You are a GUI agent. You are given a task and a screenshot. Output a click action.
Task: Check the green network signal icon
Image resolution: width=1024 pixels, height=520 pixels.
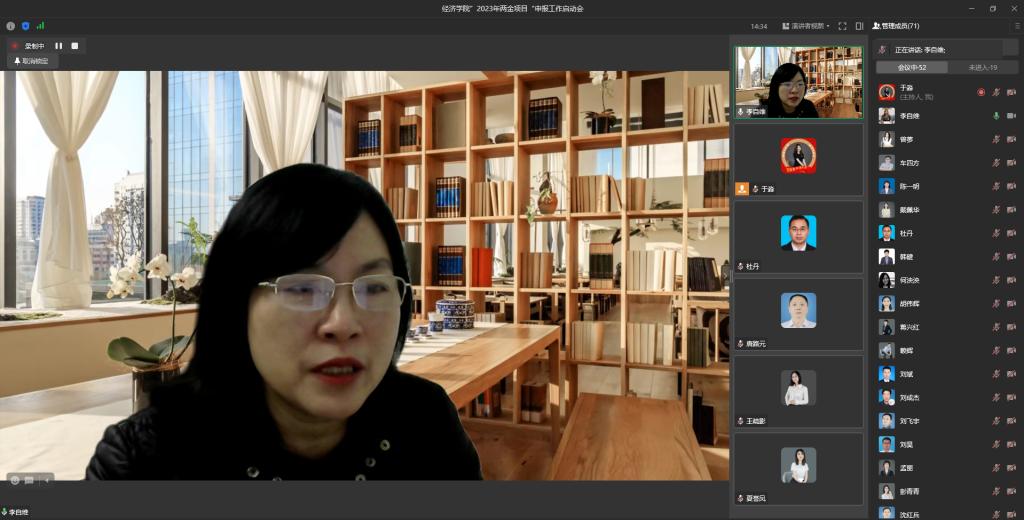40,26
